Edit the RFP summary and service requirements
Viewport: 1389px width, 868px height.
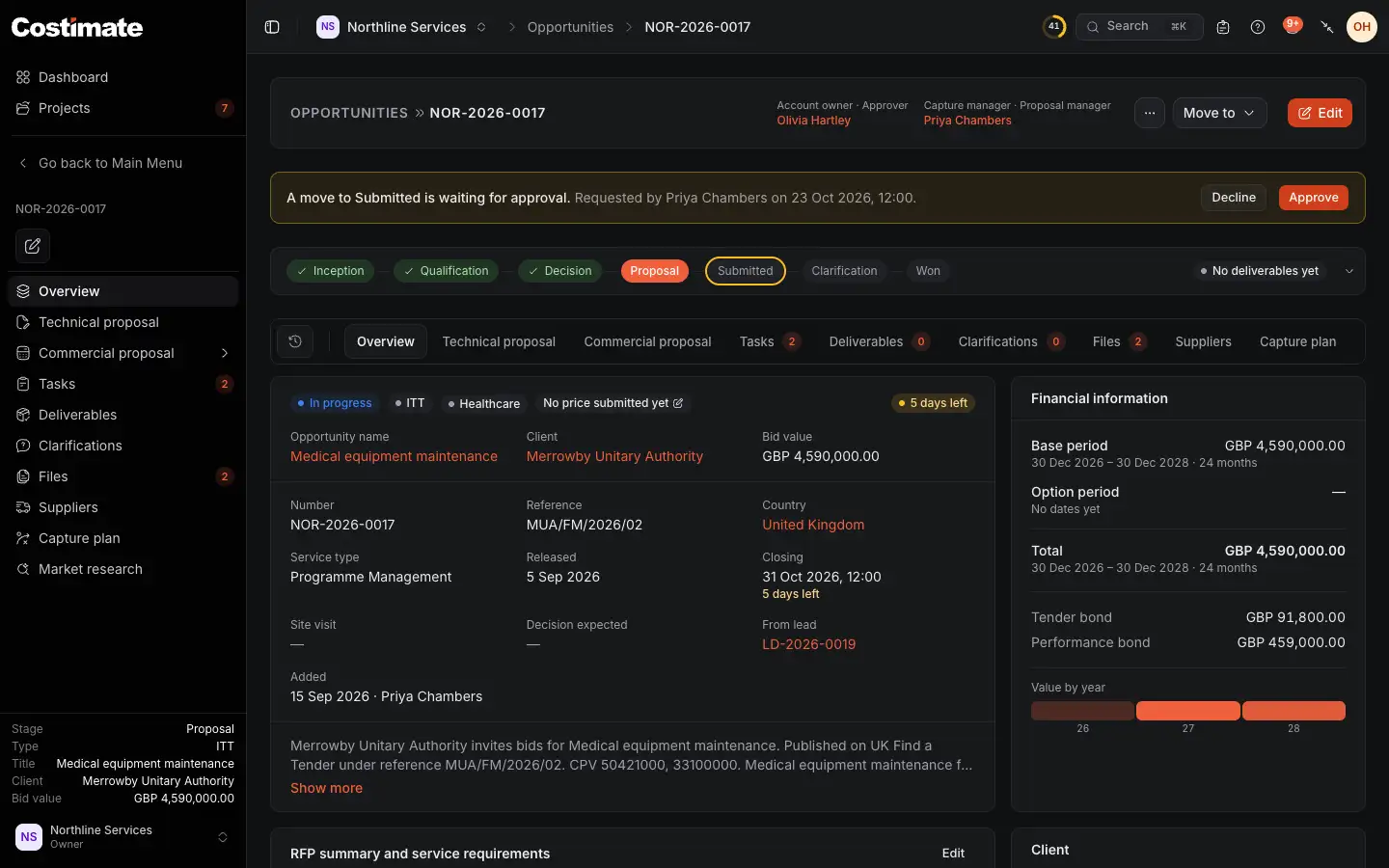[x=953, y=854]
